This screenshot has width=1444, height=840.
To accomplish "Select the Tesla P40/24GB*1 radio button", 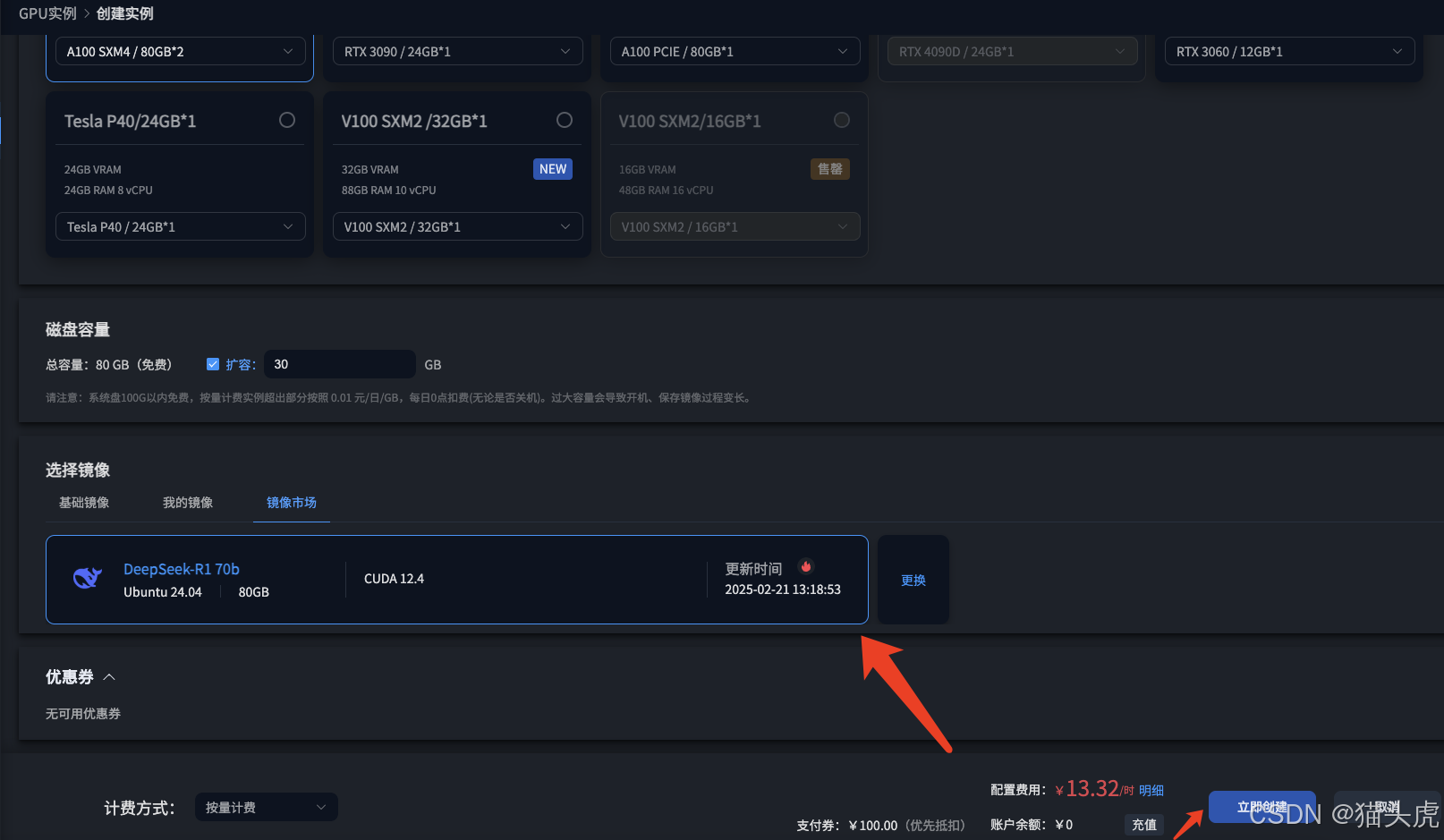I will coord(287,120).
